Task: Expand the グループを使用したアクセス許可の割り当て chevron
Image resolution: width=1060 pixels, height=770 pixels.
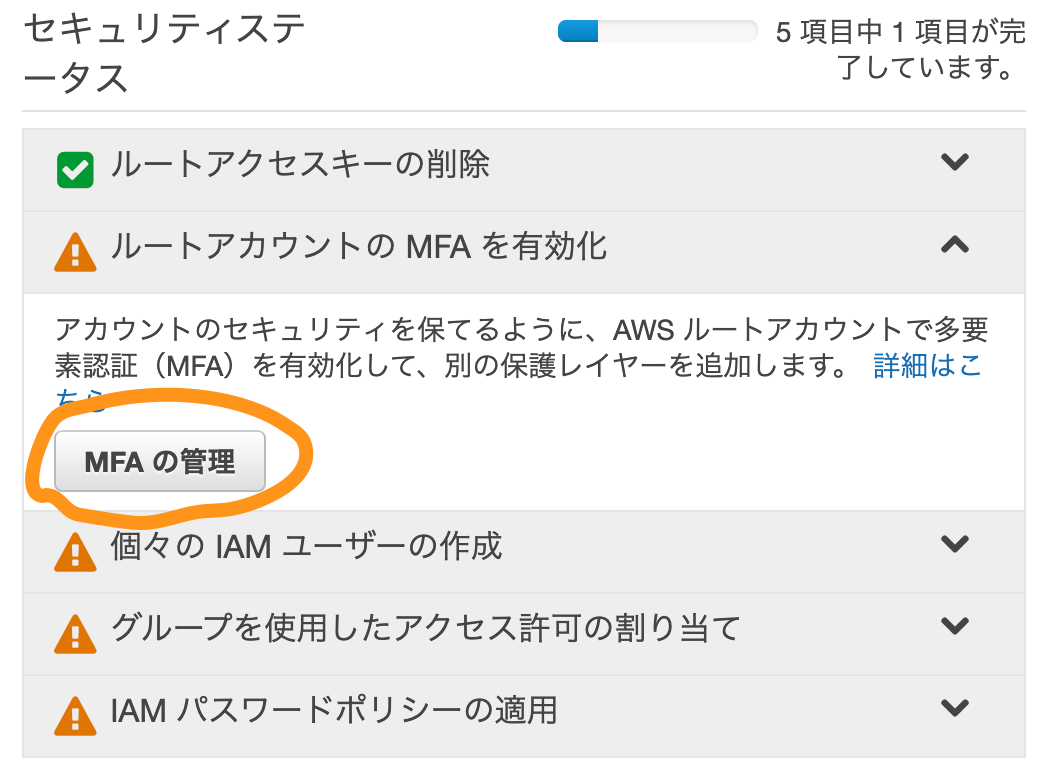Action: (x=955, y=626)
